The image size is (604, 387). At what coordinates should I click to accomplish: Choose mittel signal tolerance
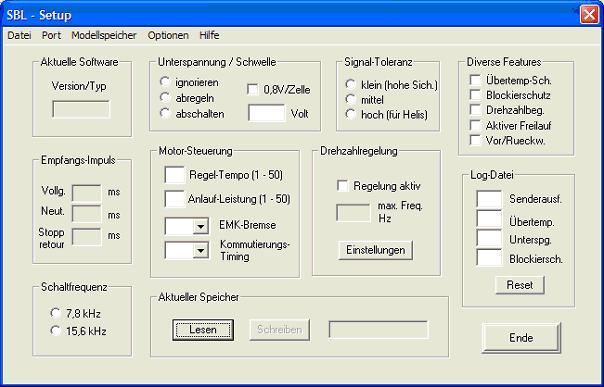tap(350, 99)
